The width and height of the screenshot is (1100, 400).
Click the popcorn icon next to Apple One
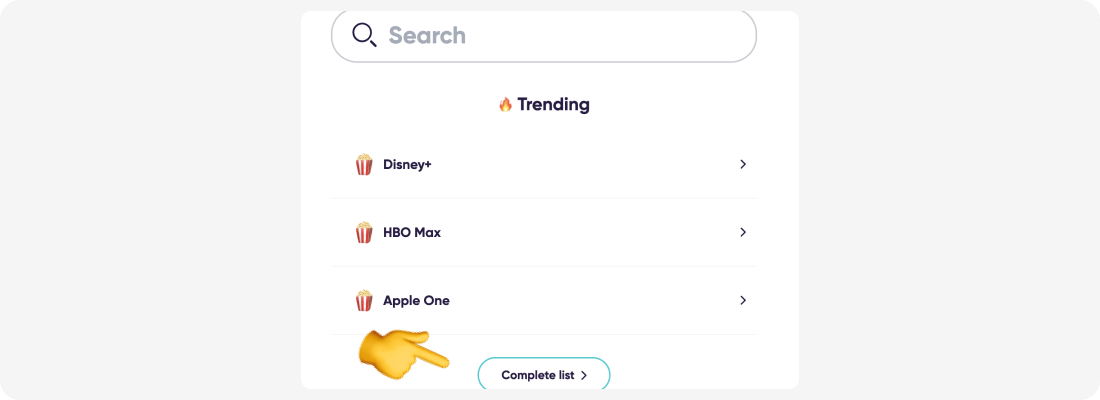point(364,300)
